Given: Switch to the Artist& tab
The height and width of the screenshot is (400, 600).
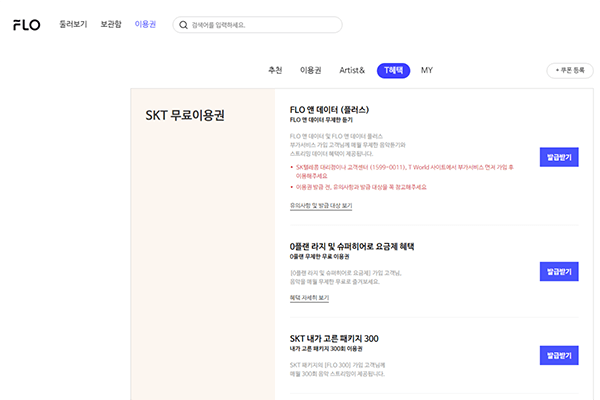Looking at the screenshot, I should (x=351, y=70).
